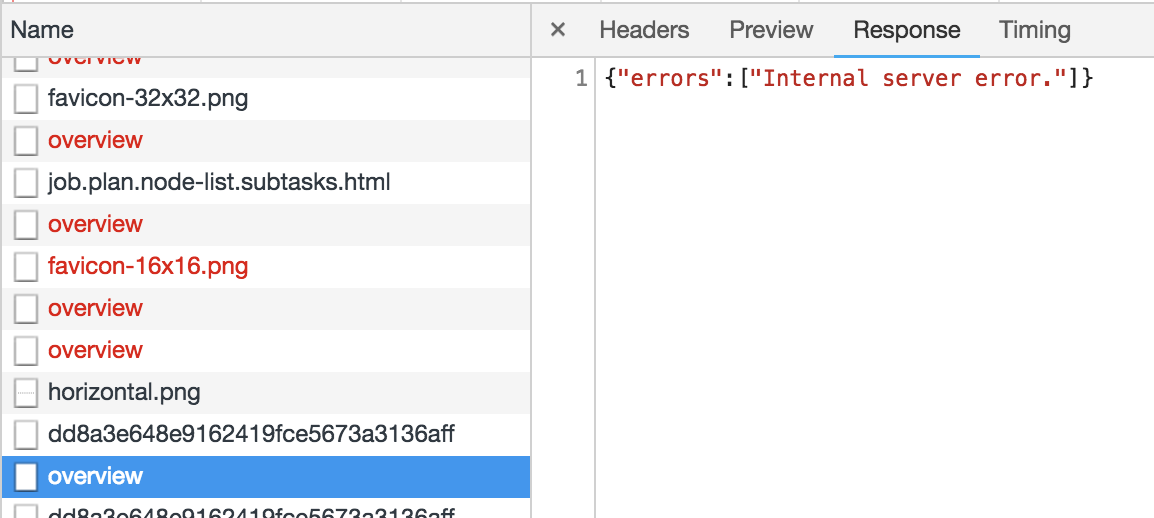Switch to the Headers tab
This screenshot has height=518, width=1154.
(x=644, y=30)
